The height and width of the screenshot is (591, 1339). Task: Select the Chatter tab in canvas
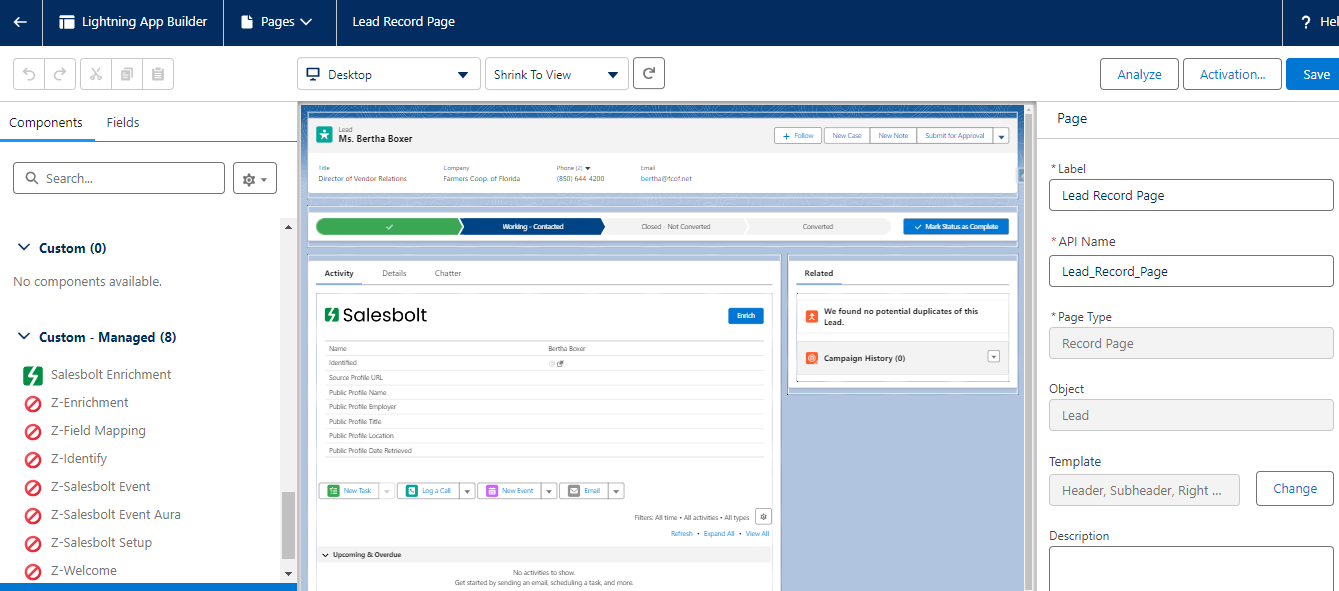coord(448,273)
